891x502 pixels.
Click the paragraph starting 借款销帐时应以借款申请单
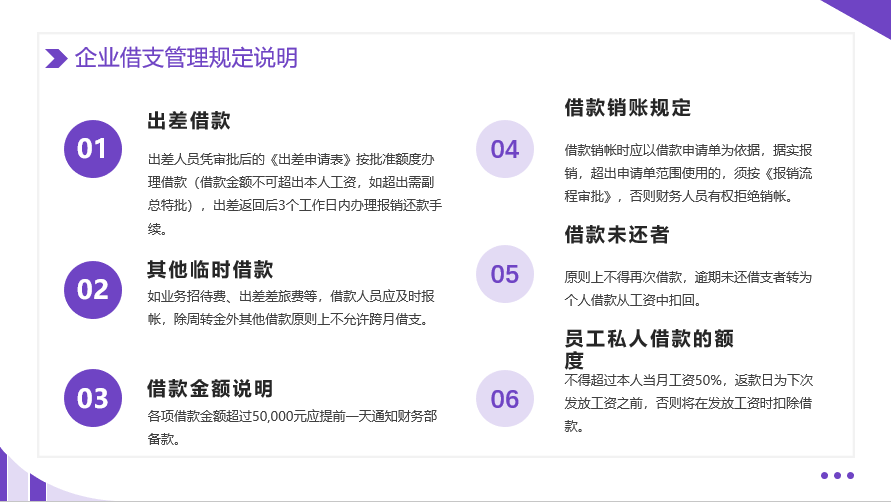(x=688, y=173)
